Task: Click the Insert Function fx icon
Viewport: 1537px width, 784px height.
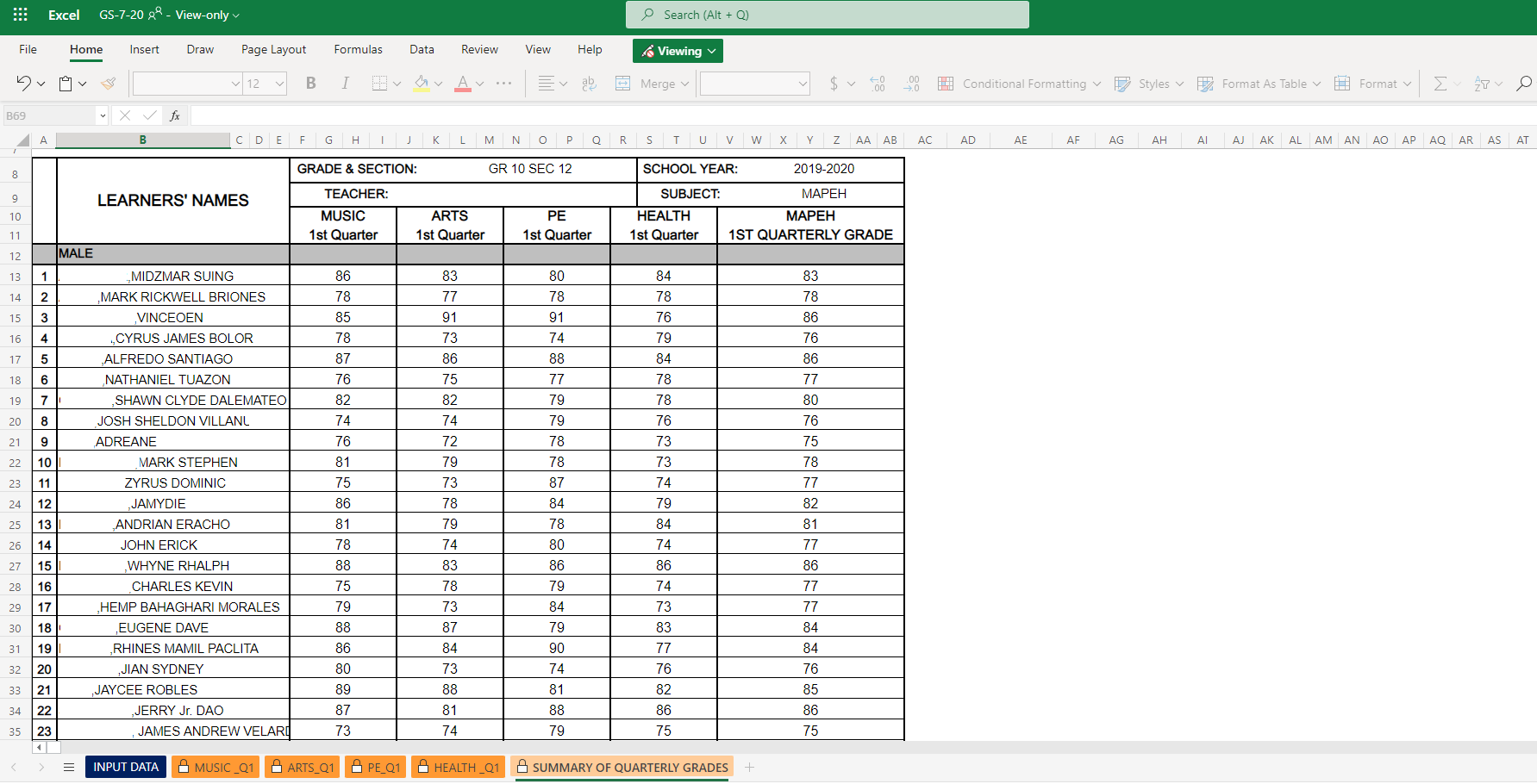Action: click(x=175, y=115)
